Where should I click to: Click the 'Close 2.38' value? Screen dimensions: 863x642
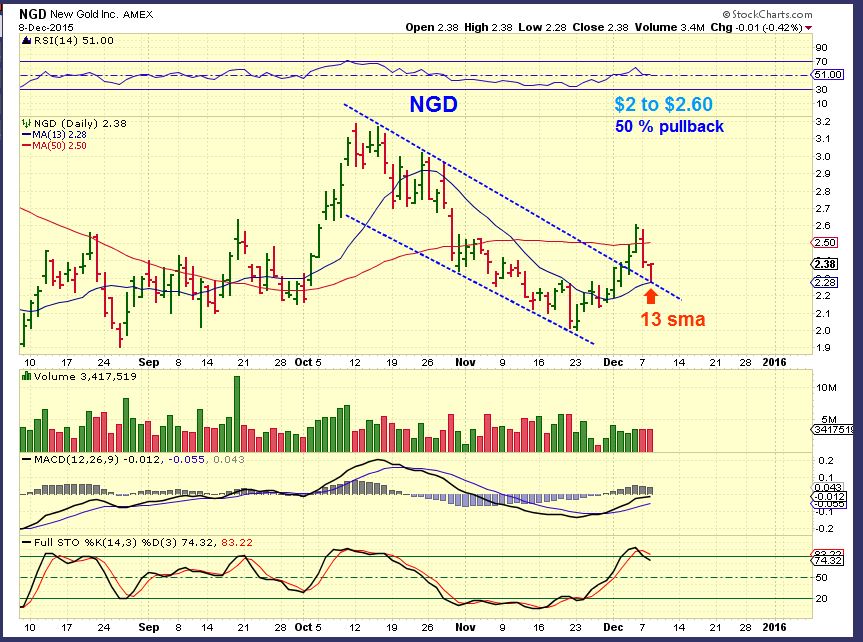(x=600, y=27)
